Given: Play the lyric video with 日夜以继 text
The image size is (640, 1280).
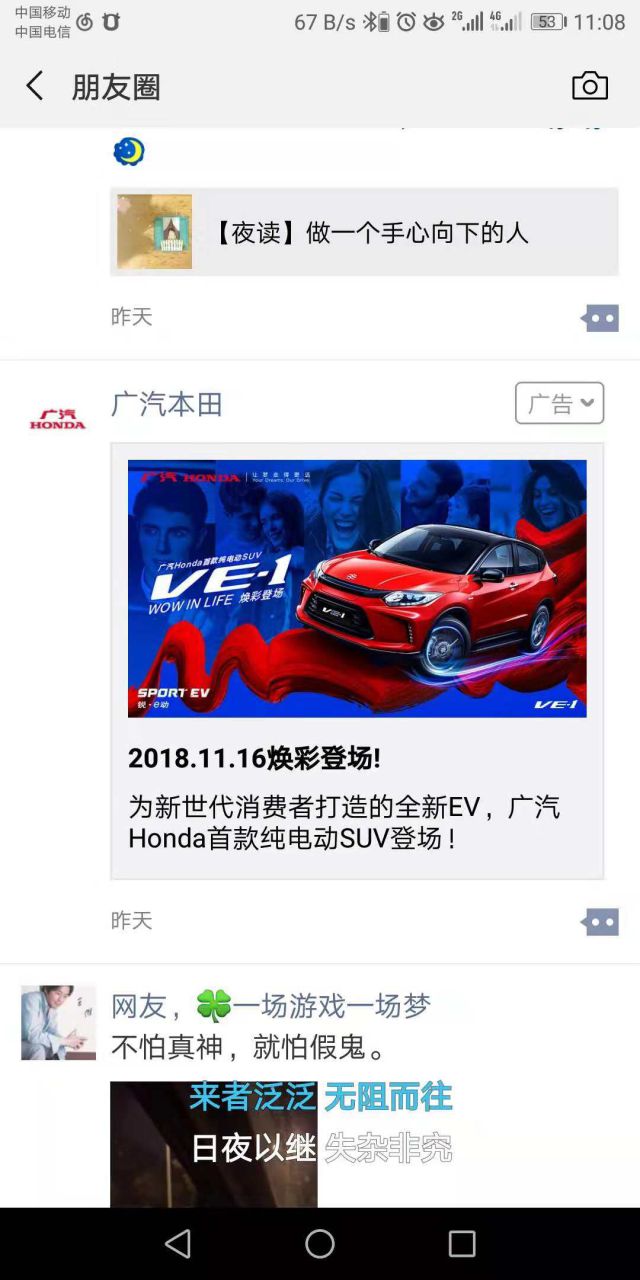Looking at the screenshot, I should coord(213,1143).
